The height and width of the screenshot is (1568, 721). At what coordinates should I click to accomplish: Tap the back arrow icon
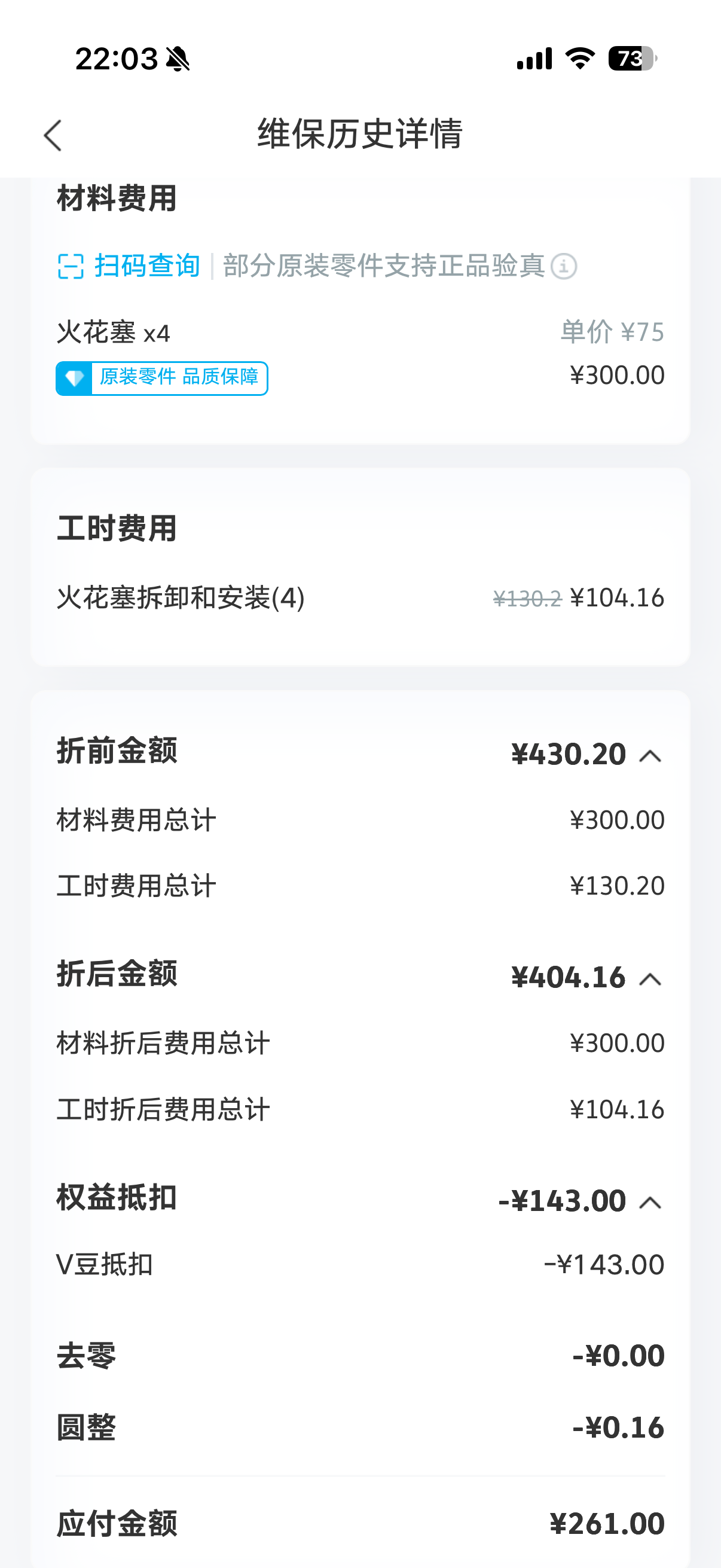point(54,135)
